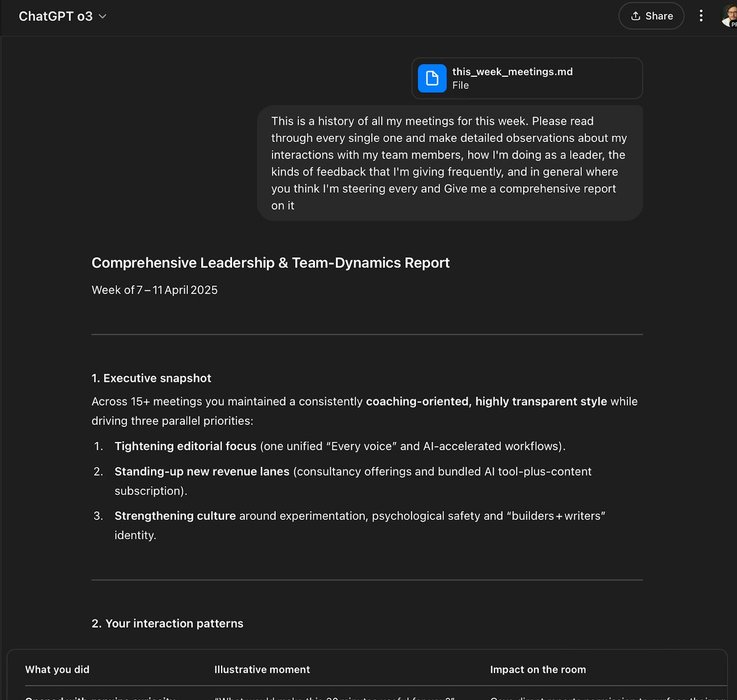Click the '2. Your interaction patterns' heading

pyautogui.click(x=167, y=623)
